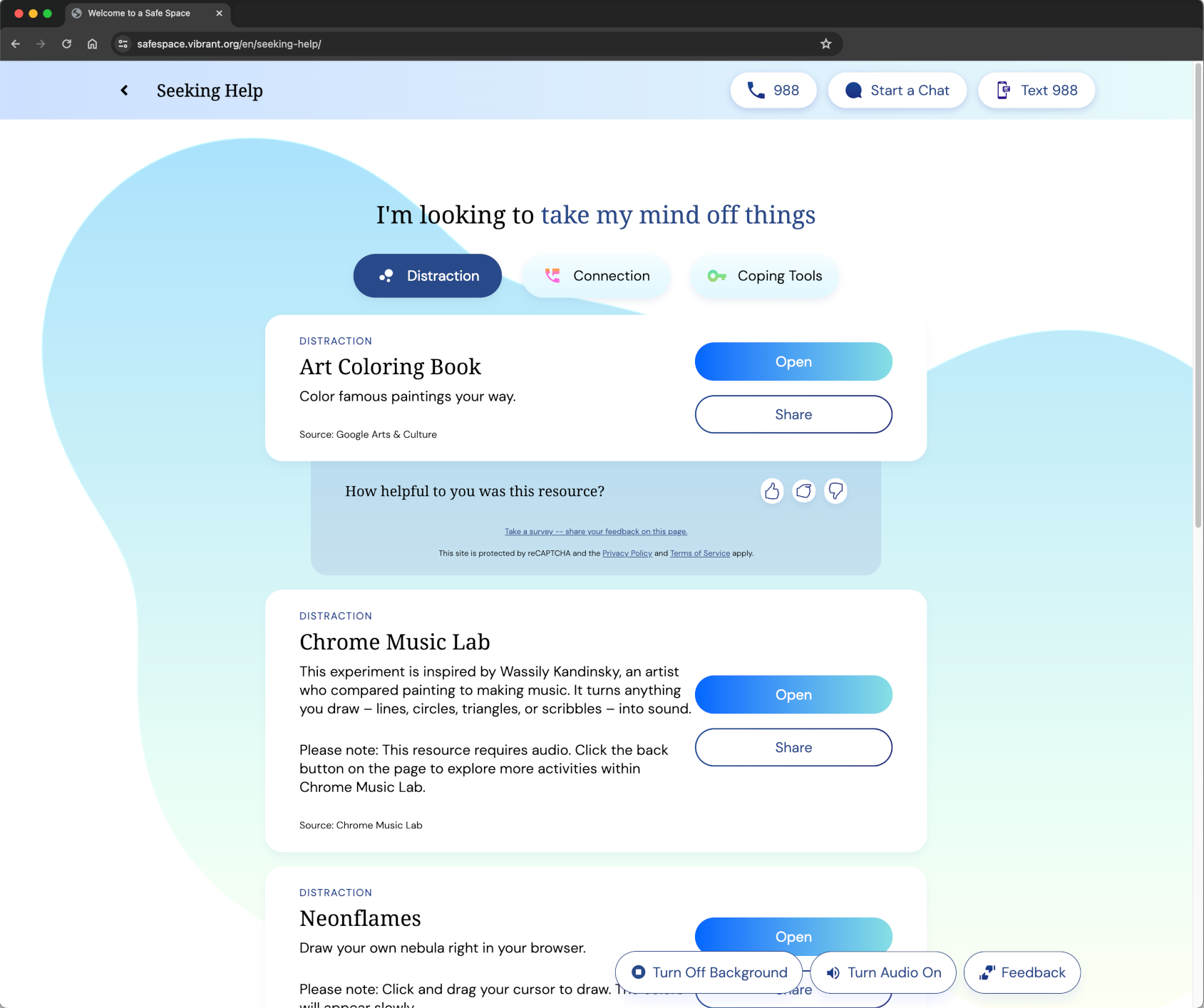1204x1008 pixels.
Task: Click the browser home icon
Action: click(92, 44)
